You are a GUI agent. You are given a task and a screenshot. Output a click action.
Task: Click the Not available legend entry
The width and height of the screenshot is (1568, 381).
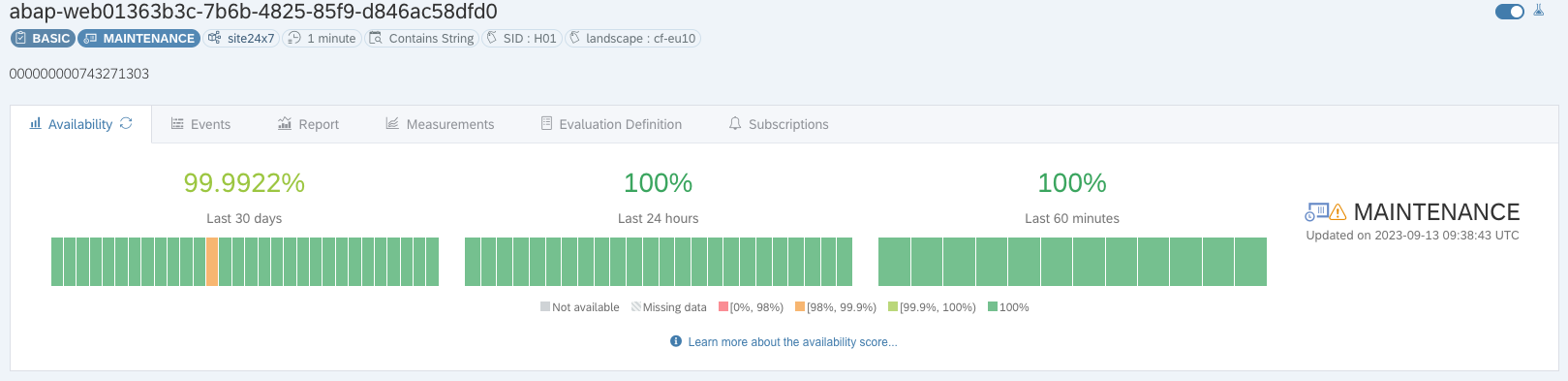(579, 307)
